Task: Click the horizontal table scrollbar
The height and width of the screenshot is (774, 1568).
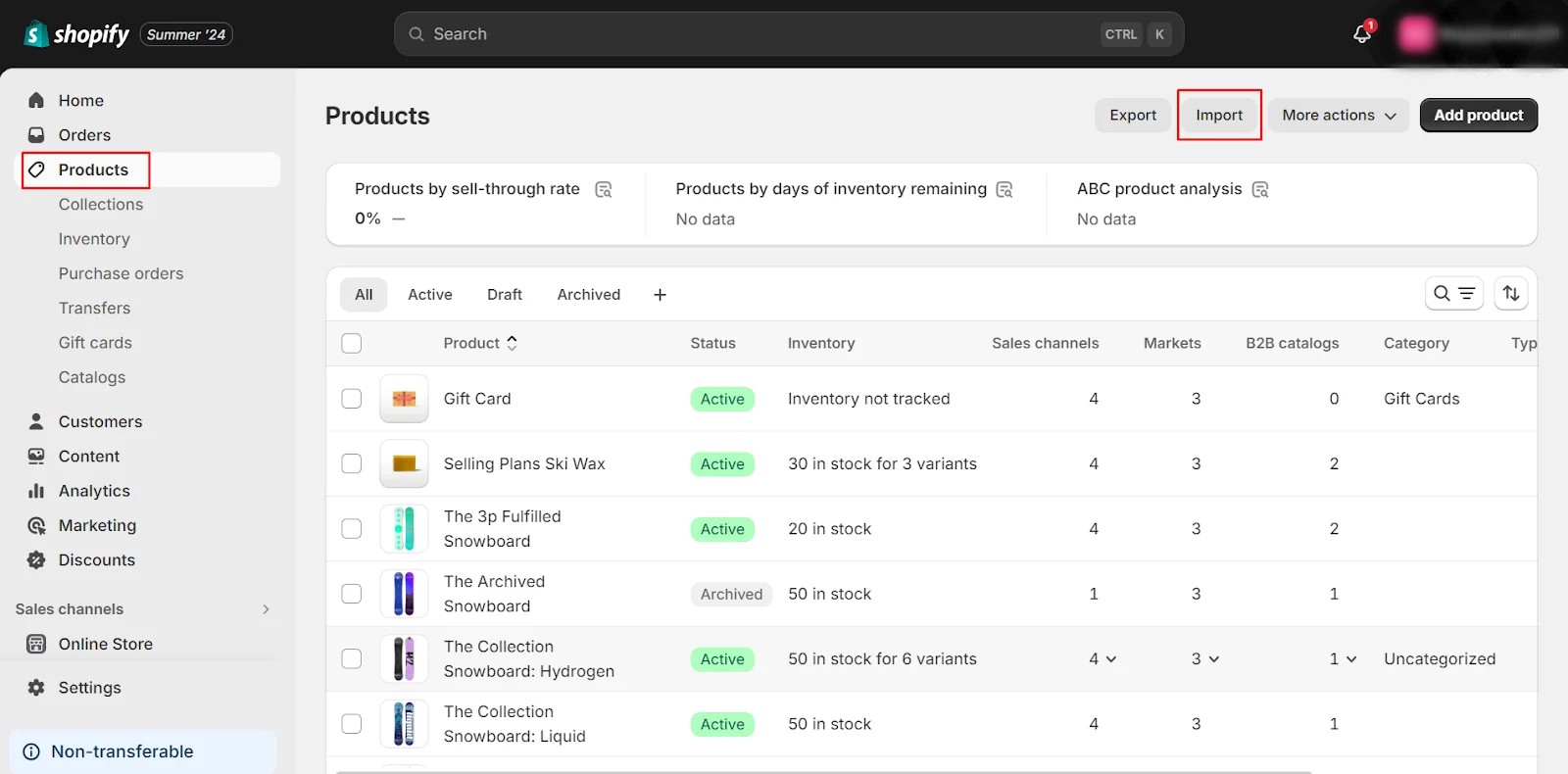Action: [823, 771]
